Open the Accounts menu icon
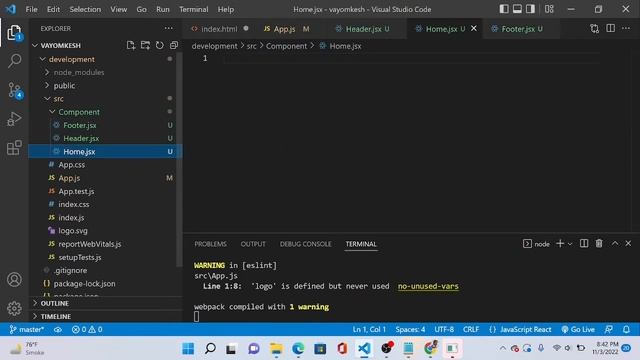The height and width of the screenshot is (360, 640). 14,280
